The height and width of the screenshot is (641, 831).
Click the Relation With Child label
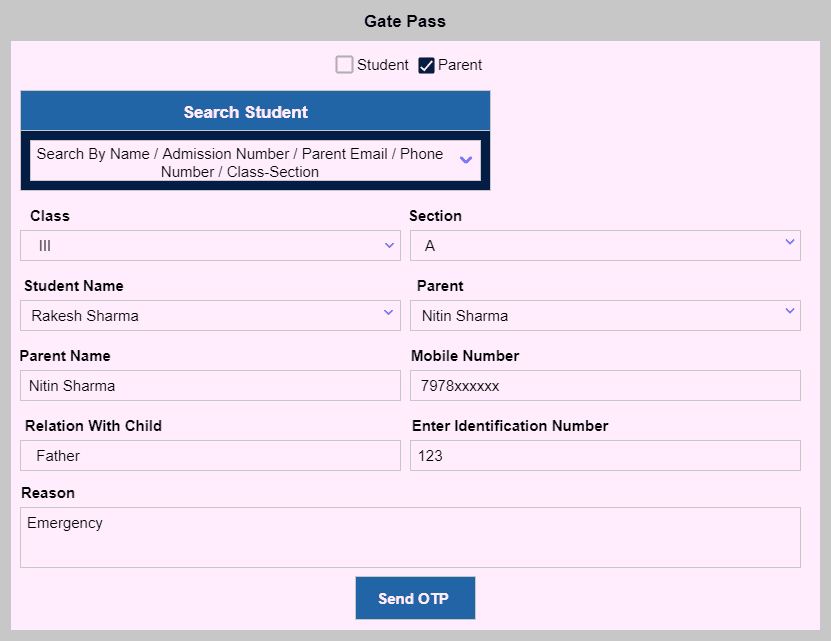point(93,426)
